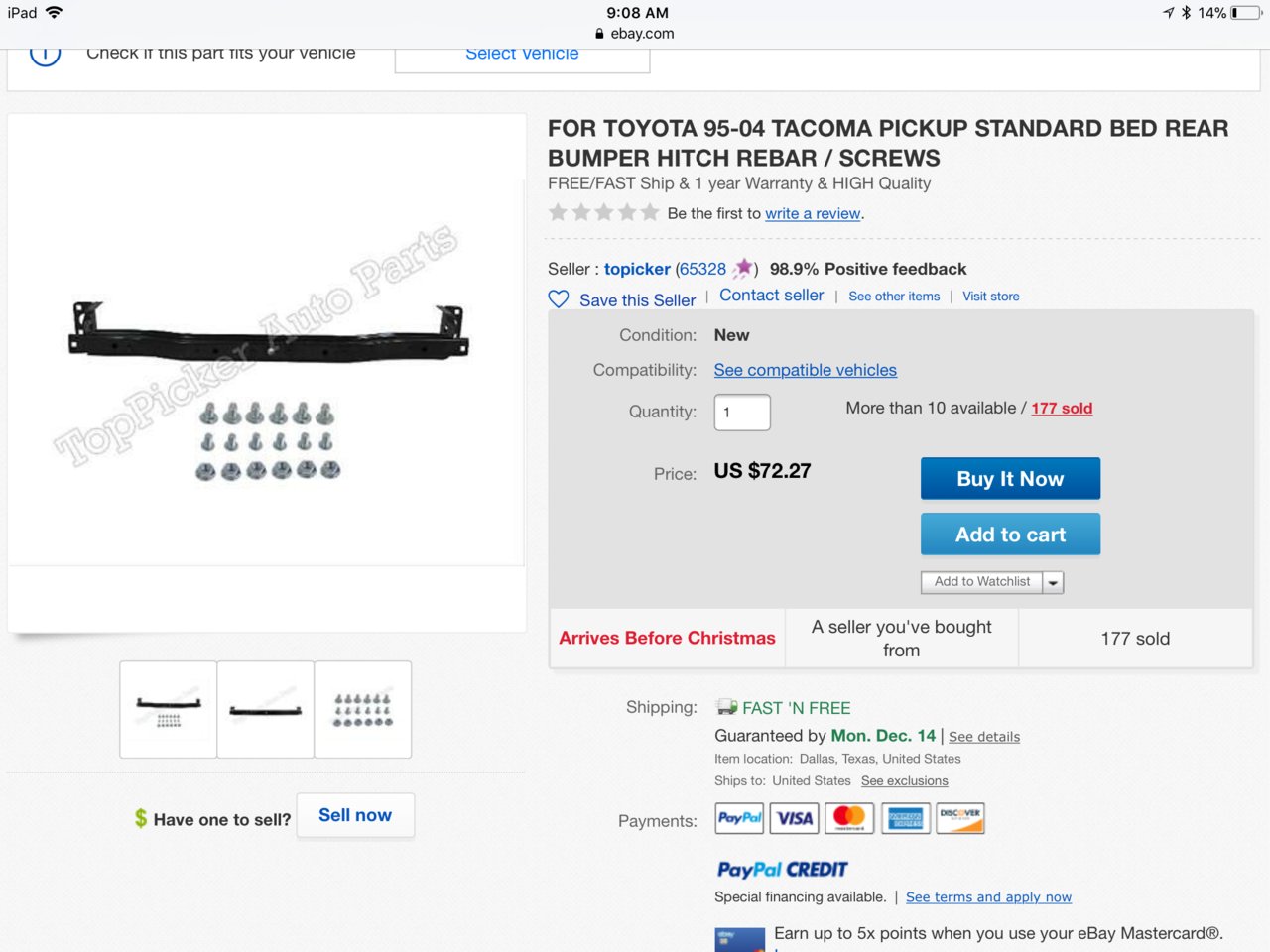The width and height of the screenshot is (1270, 952).
Task: Click the heart icon to save this seller
Action: (x=559, y=299)
